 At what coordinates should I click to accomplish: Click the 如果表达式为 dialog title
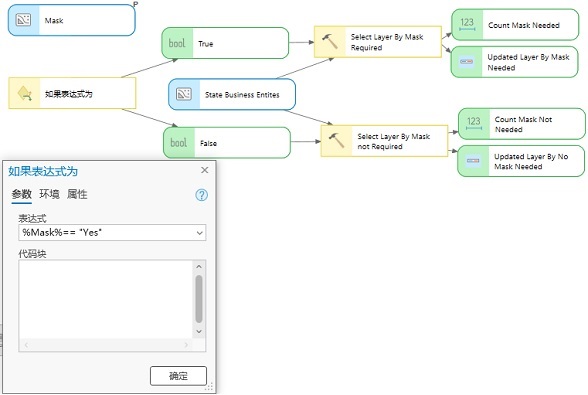[43, 171]
